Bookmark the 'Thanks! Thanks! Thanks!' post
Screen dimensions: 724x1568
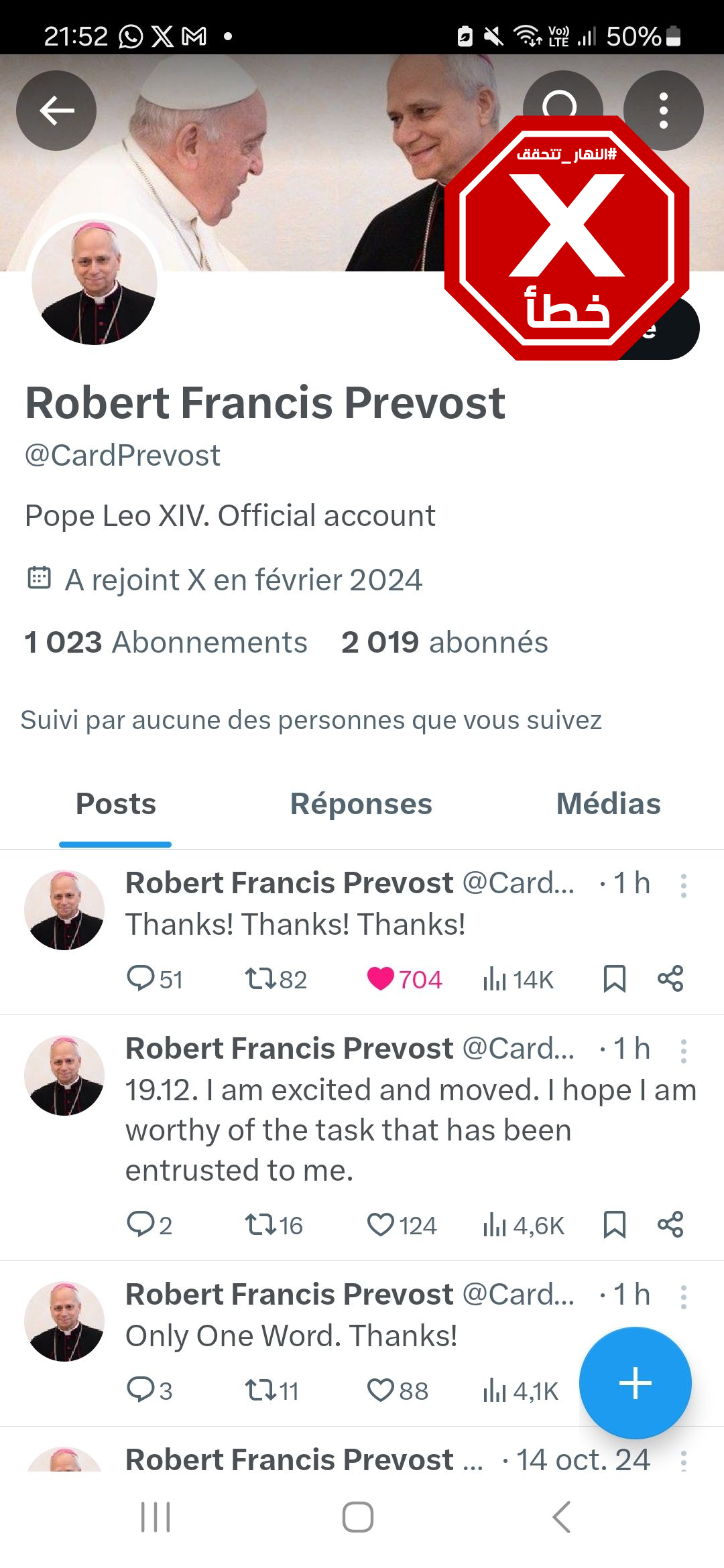[x=614, y=979]
